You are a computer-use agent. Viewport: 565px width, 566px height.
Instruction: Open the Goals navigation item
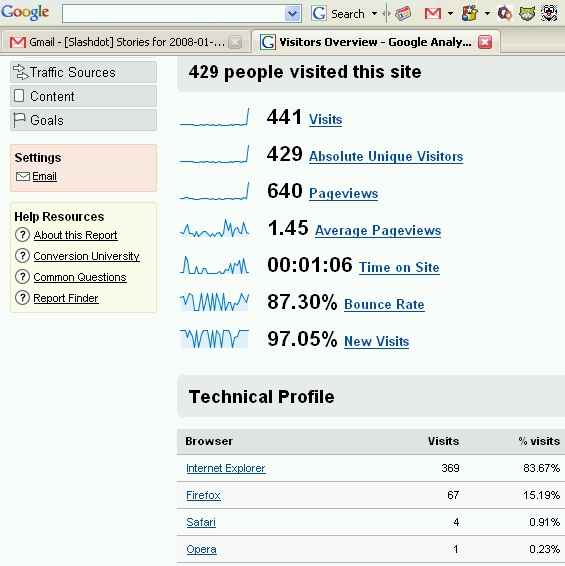coord(83,120)
